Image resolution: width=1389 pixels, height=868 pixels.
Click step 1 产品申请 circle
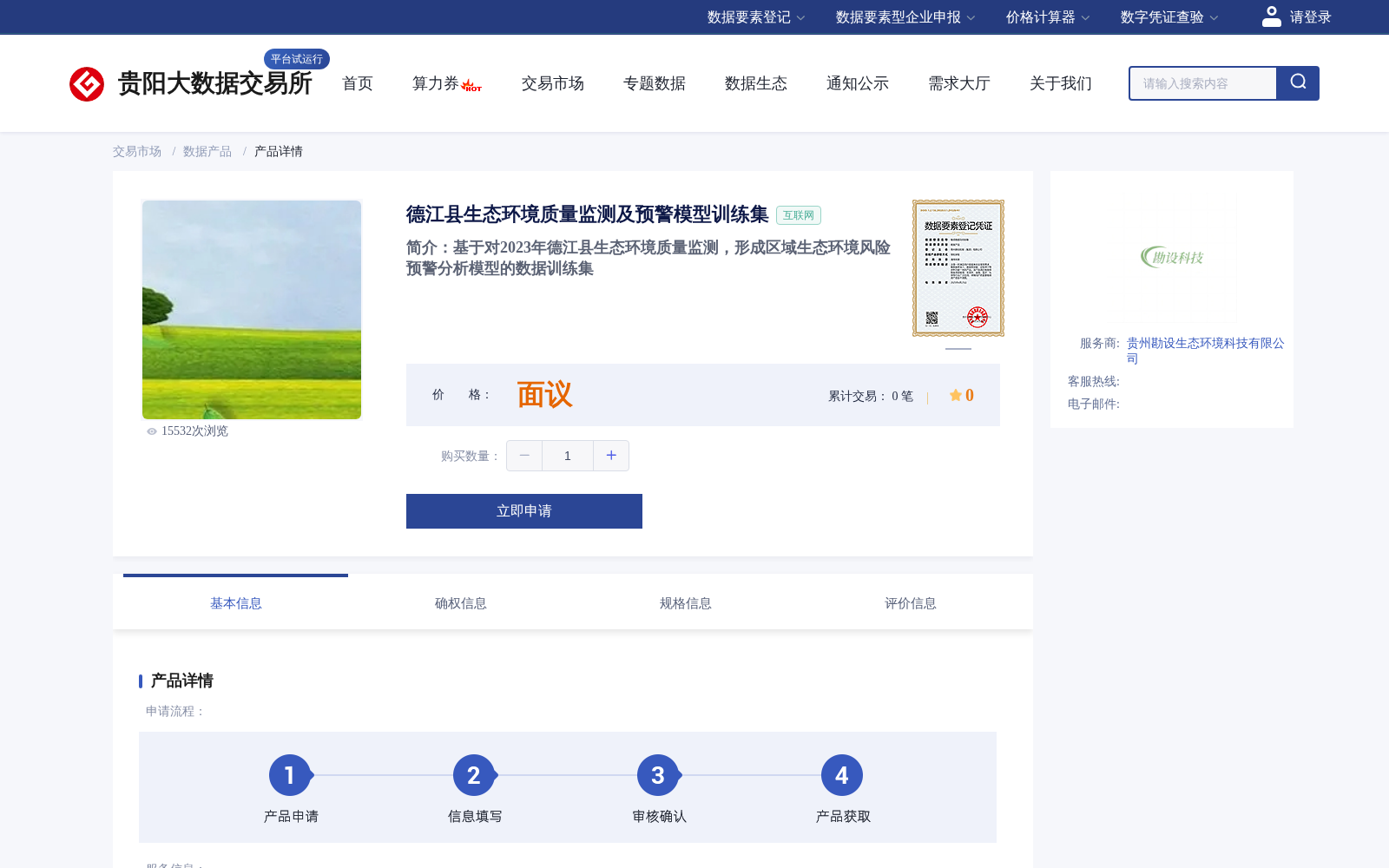[290, 775]
